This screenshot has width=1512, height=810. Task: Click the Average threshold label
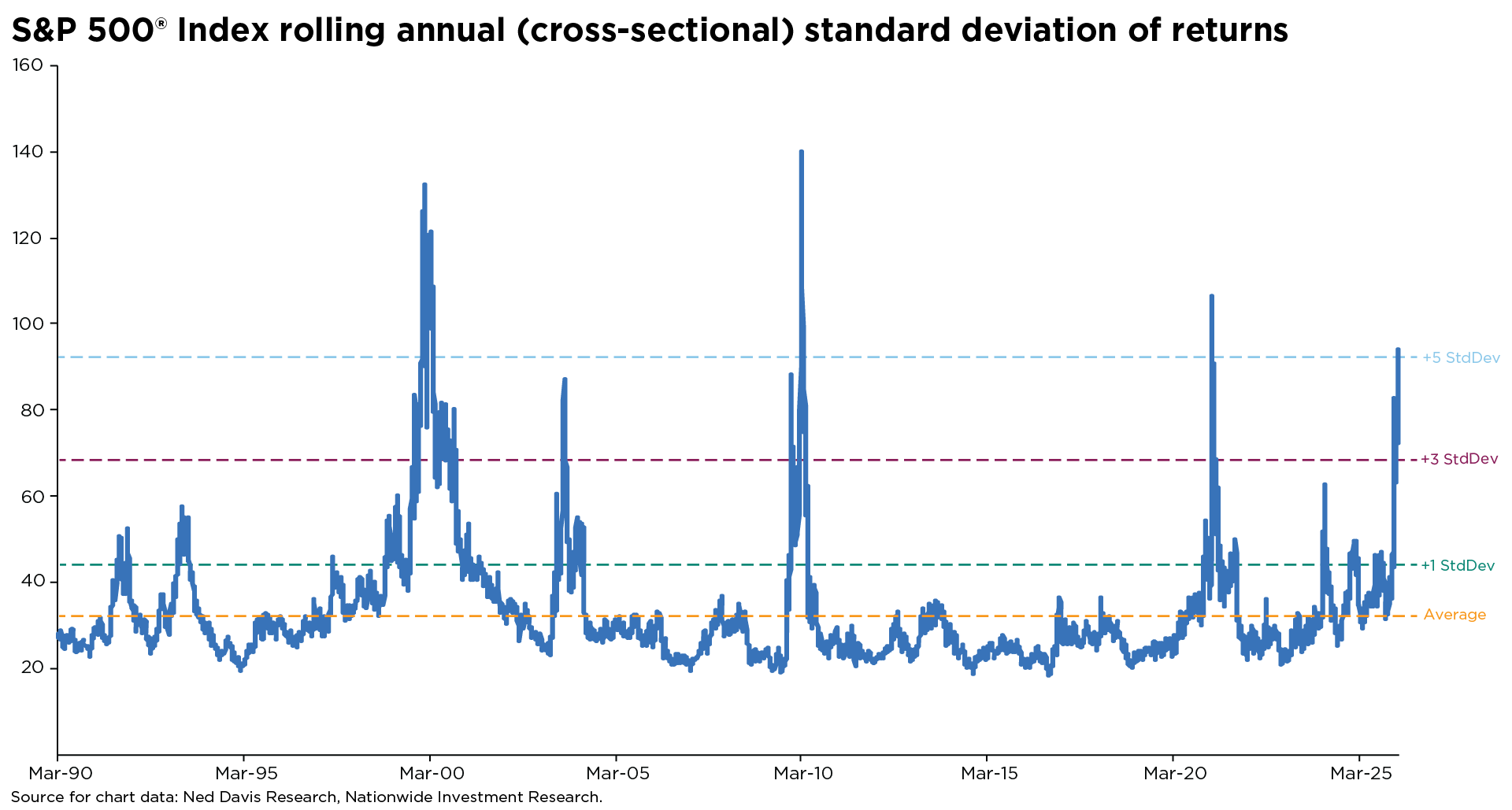[x=1455, y=615]
